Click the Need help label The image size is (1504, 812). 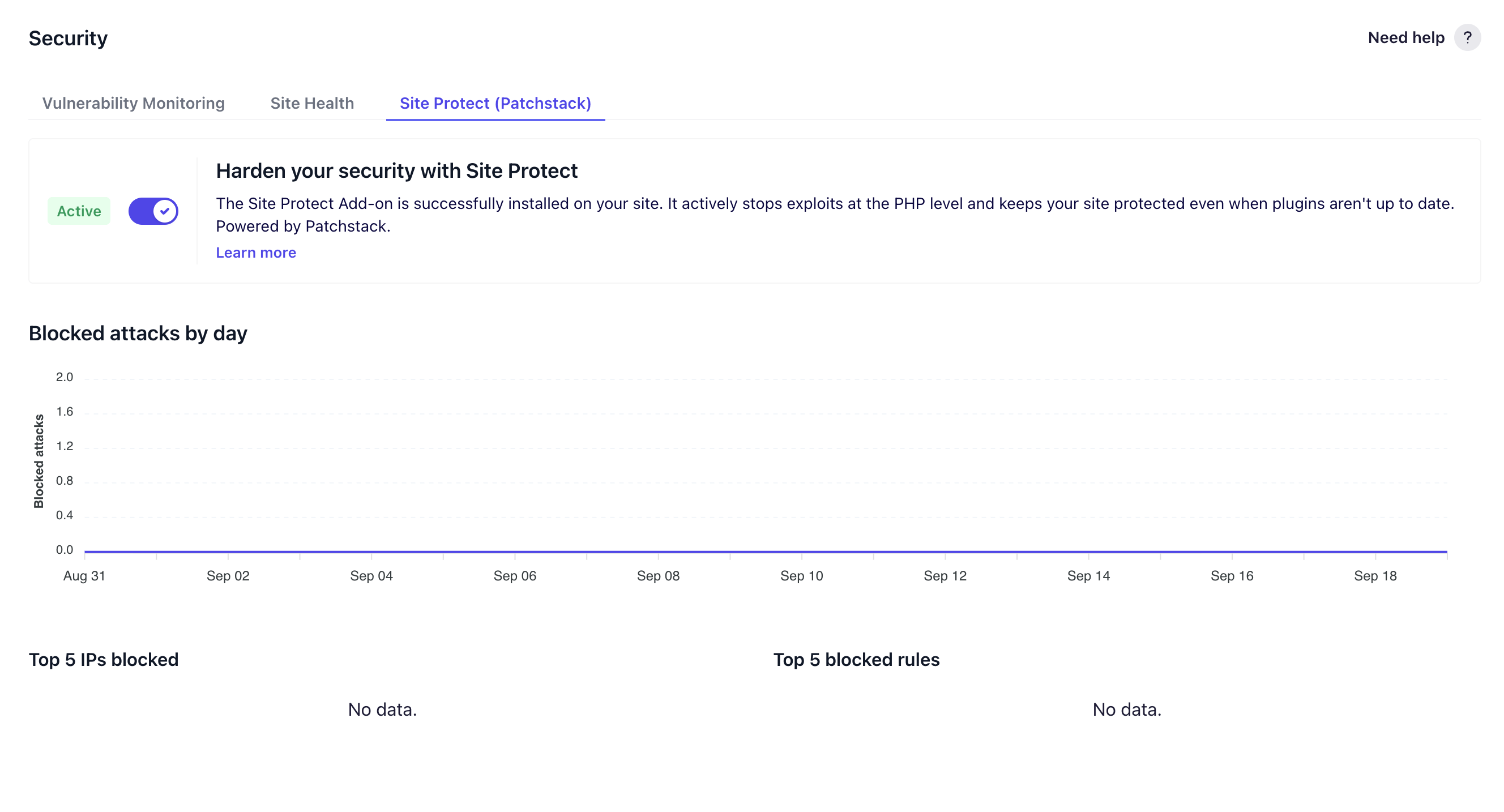click(1405, 38)
